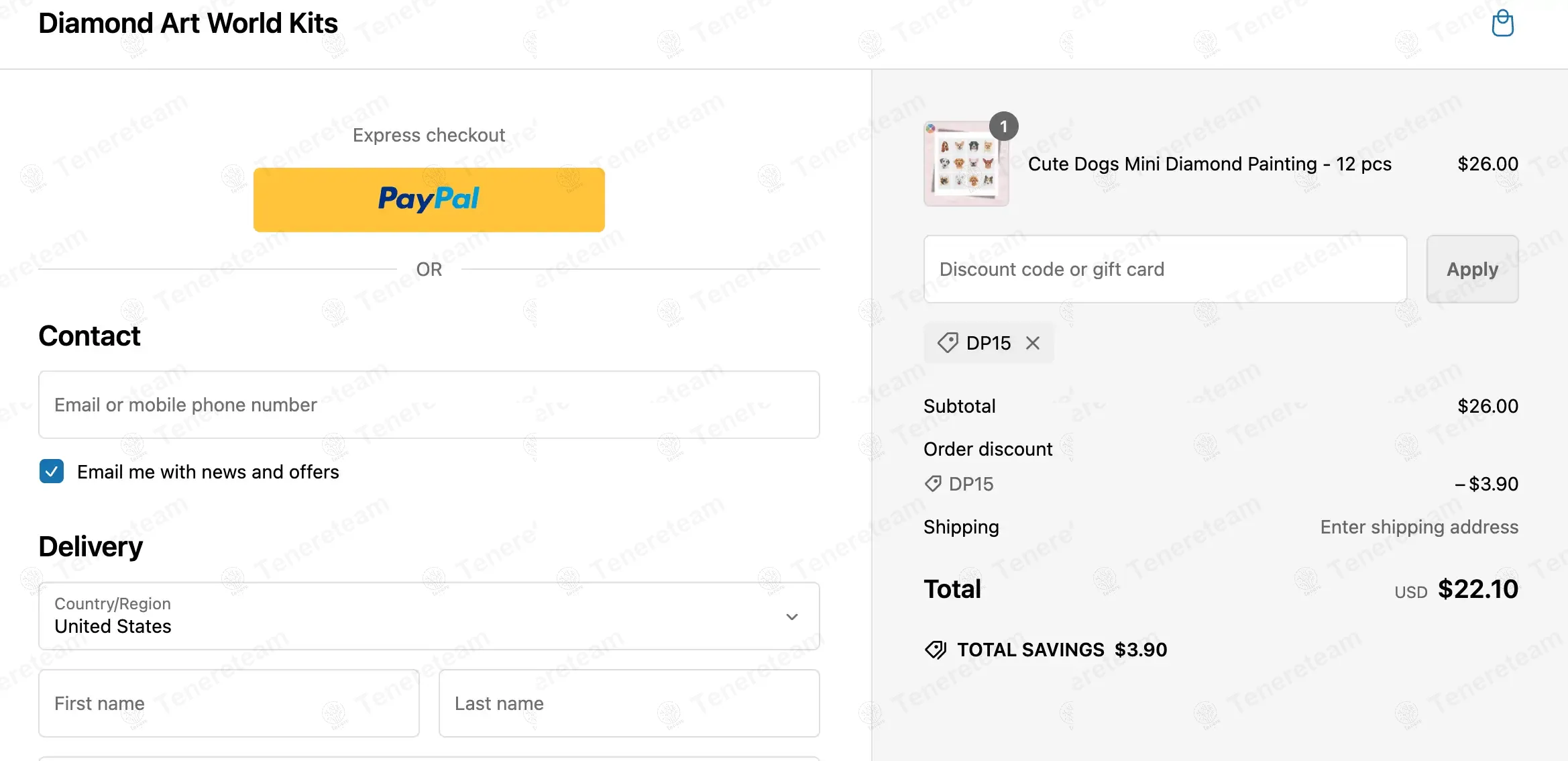Click the Diamond Art World Kits store title
The height and width of the screenshot is (761, 1568).
[x=188, y=23]
